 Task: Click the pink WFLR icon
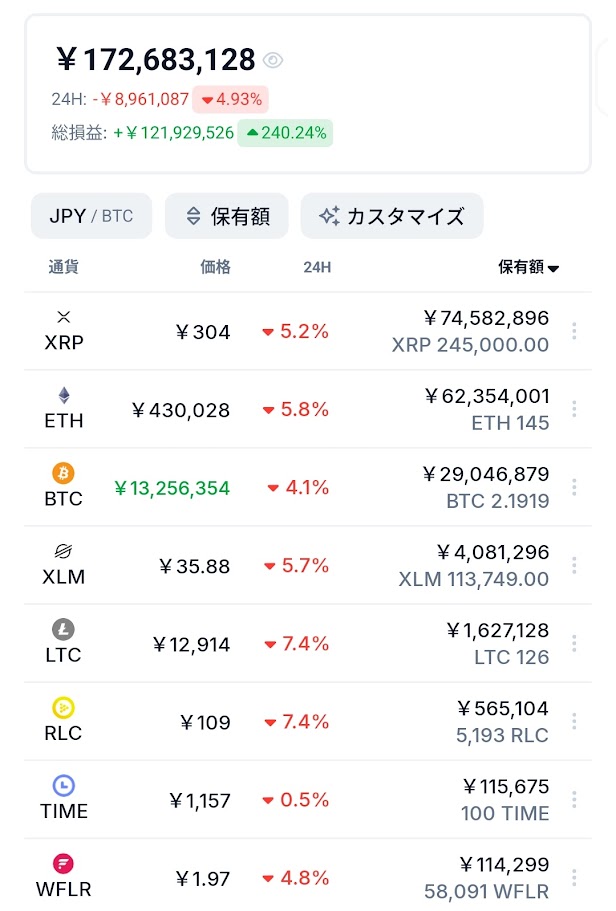pyautogui.click(x=64, y=864)
